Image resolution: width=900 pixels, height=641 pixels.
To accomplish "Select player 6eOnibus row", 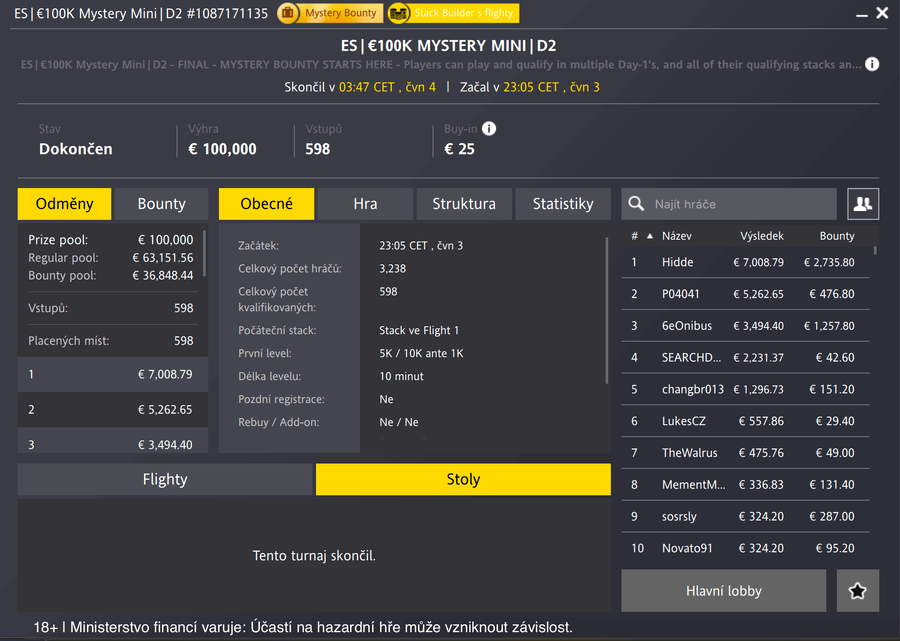I will click(x=745, y=326).
